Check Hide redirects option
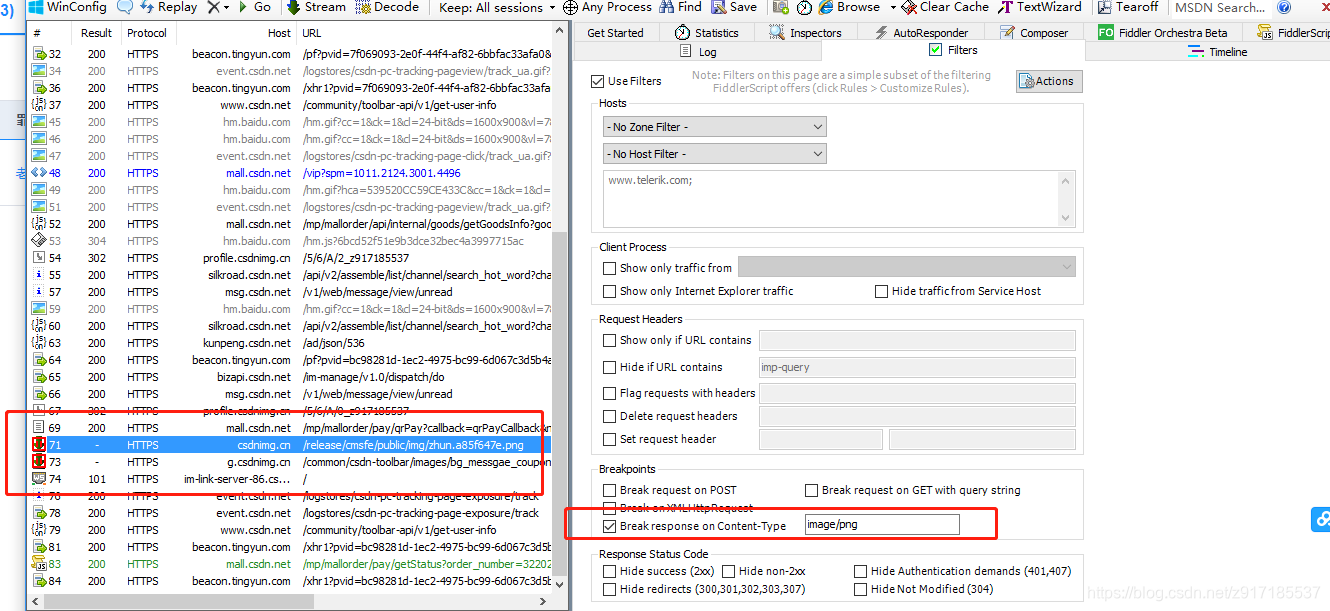The image size is (1330, 611). (609, 589)
